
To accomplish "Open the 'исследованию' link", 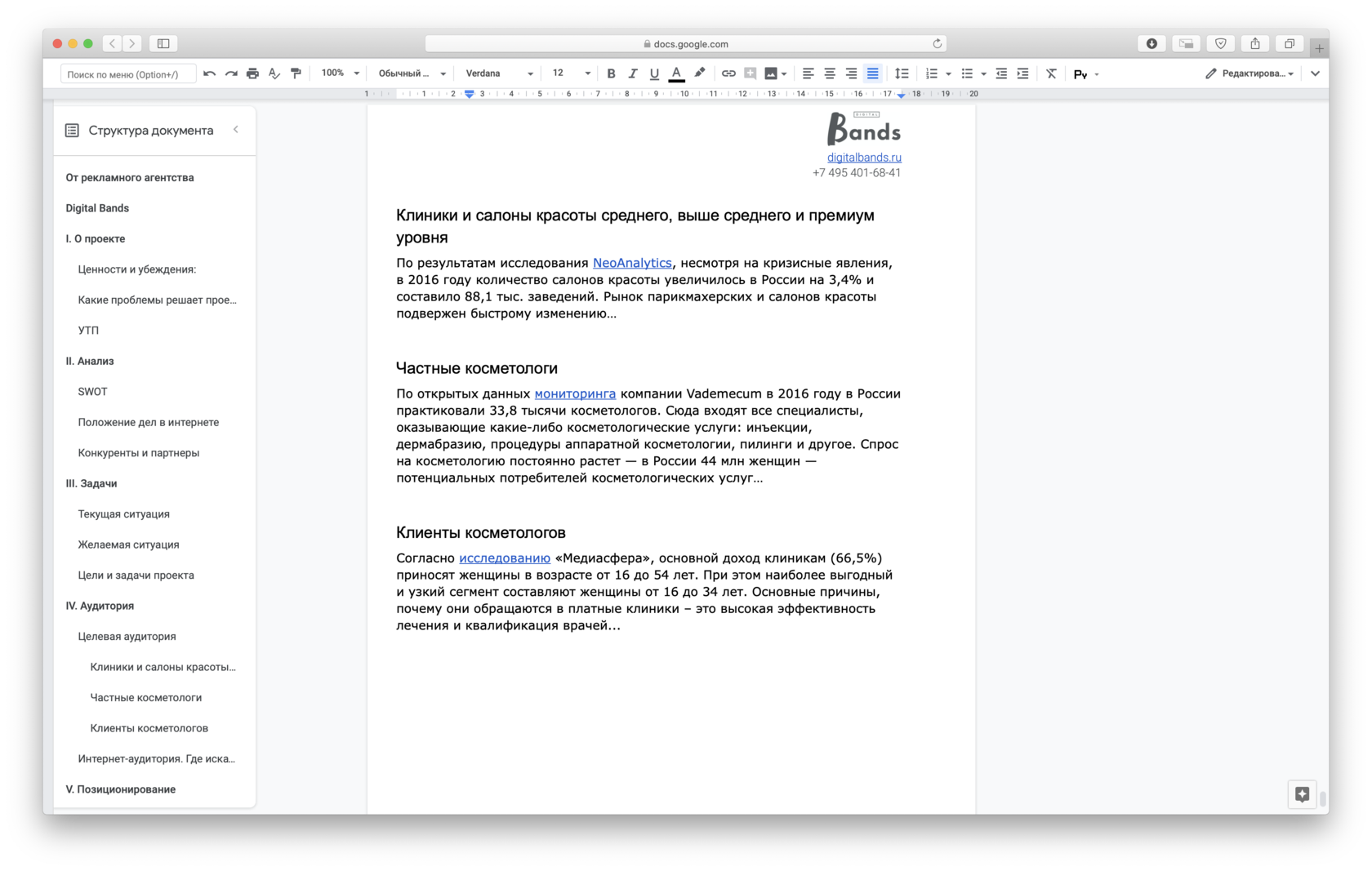I will tap(505, 558).
